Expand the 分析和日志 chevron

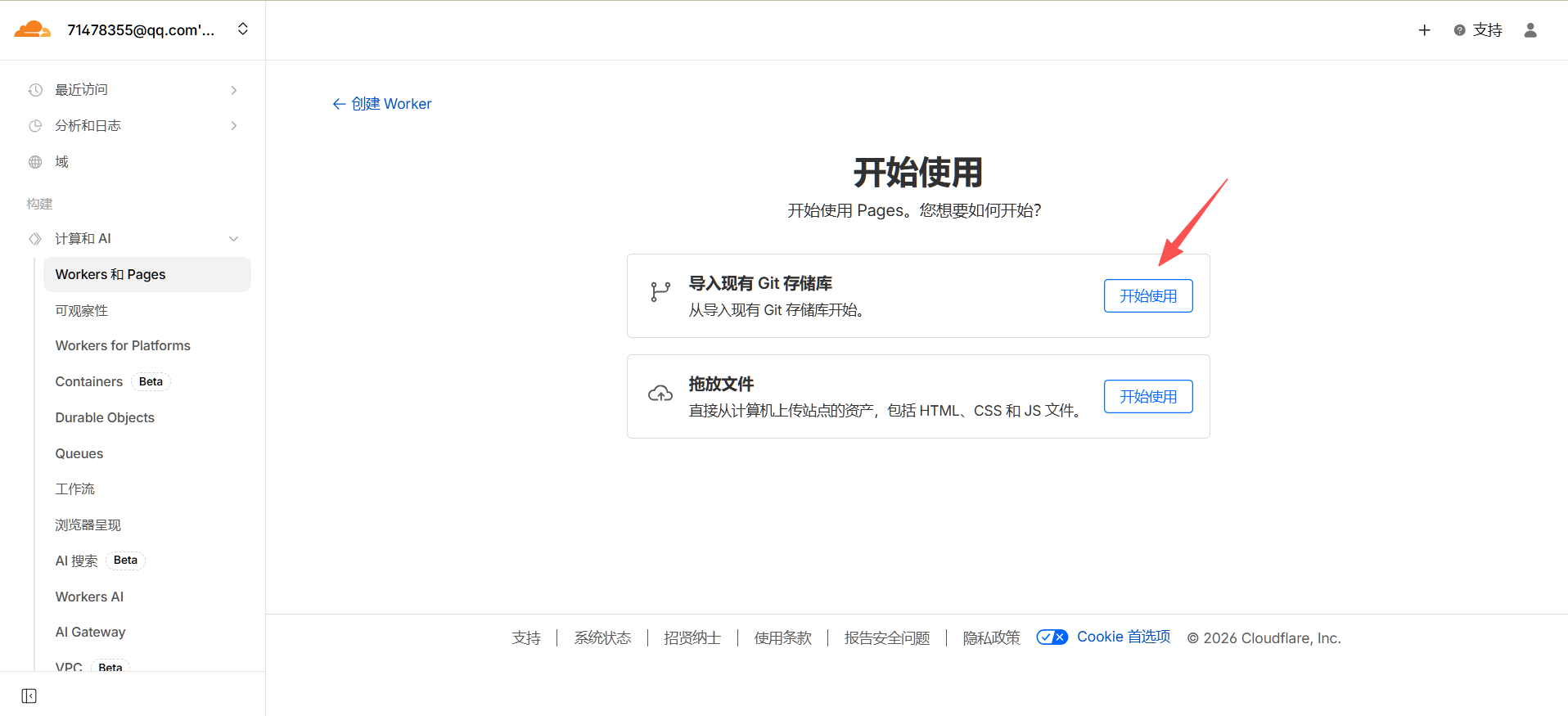234,126
